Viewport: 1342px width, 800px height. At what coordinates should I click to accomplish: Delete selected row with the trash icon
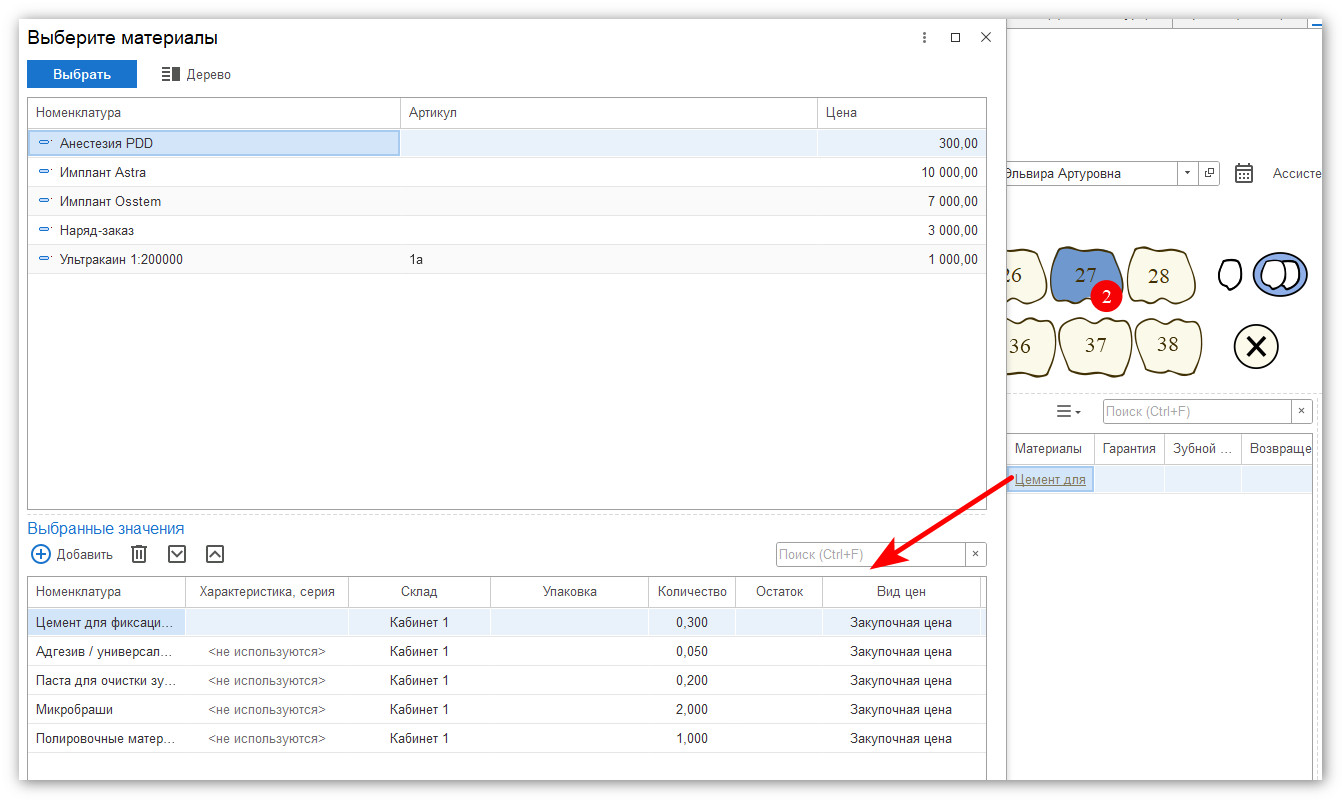139,554
